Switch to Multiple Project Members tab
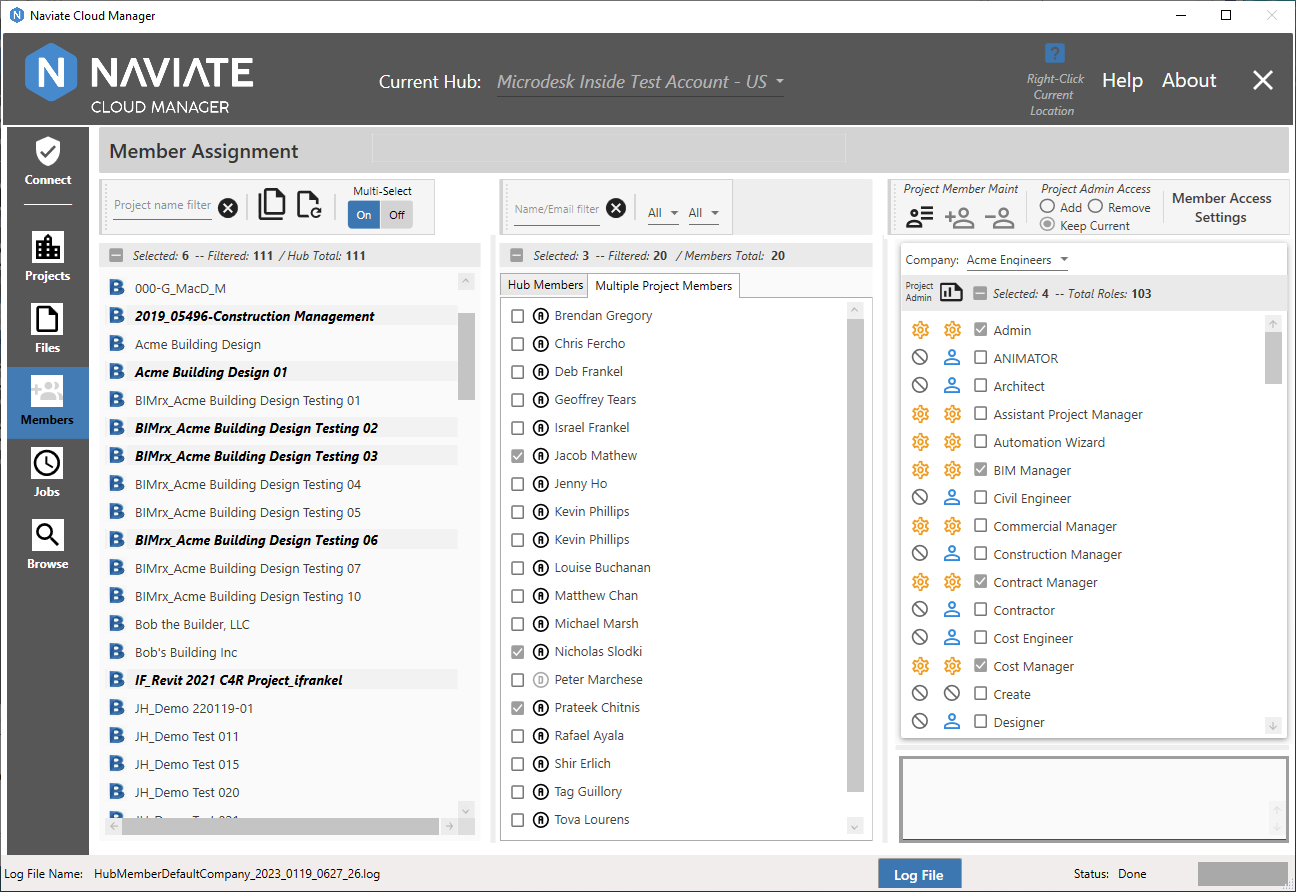1296x892 pixels. coord(664,286)
